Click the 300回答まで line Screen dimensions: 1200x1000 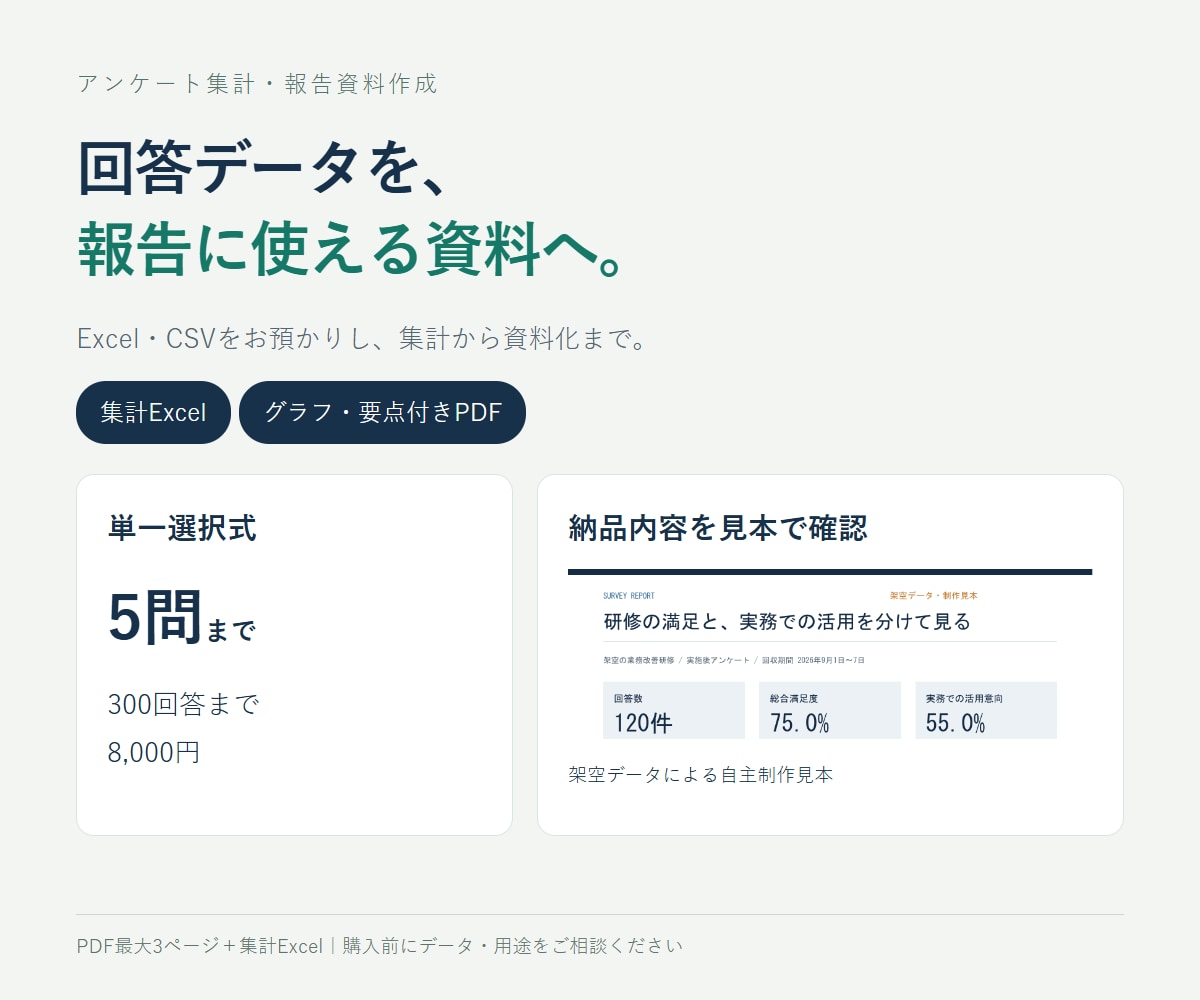pos(184,705)
